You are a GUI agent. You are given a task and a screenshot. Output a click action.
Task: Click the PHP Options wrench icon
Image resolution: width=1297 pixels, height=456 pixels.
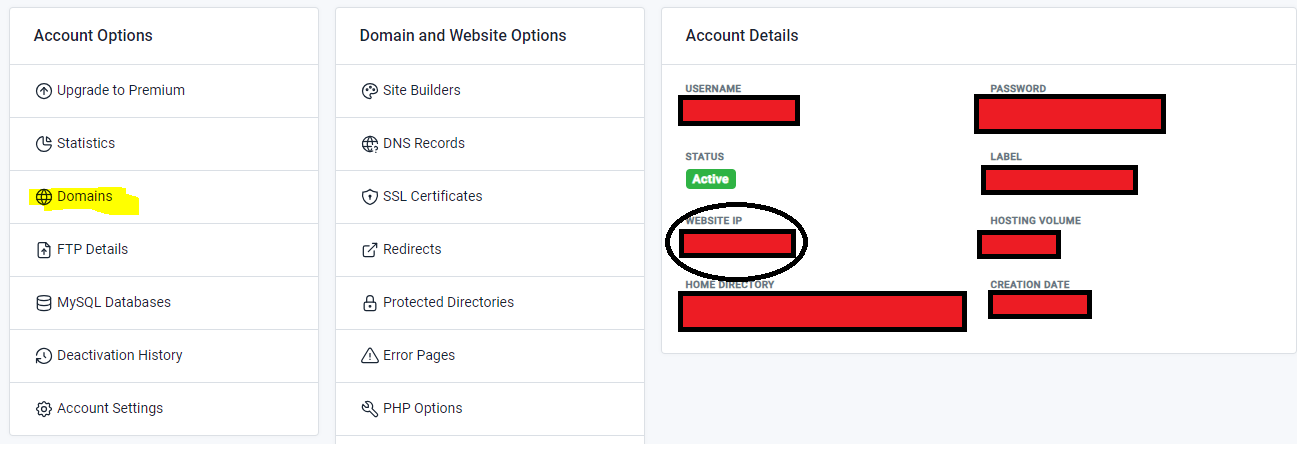point(369,409)
